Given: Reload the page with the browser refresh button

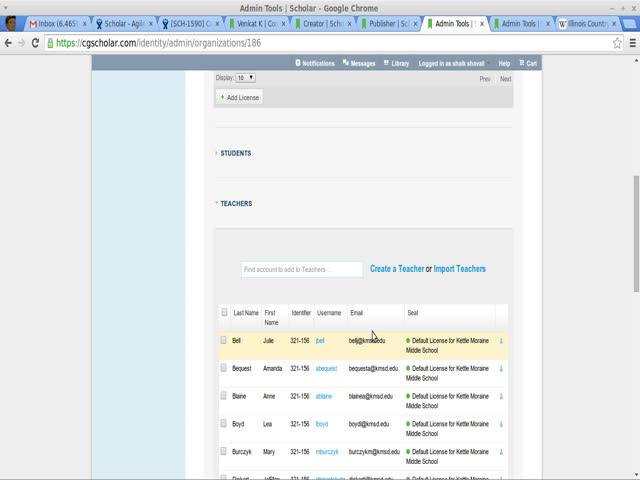Looking at the screenshot, I should [36, 43].
